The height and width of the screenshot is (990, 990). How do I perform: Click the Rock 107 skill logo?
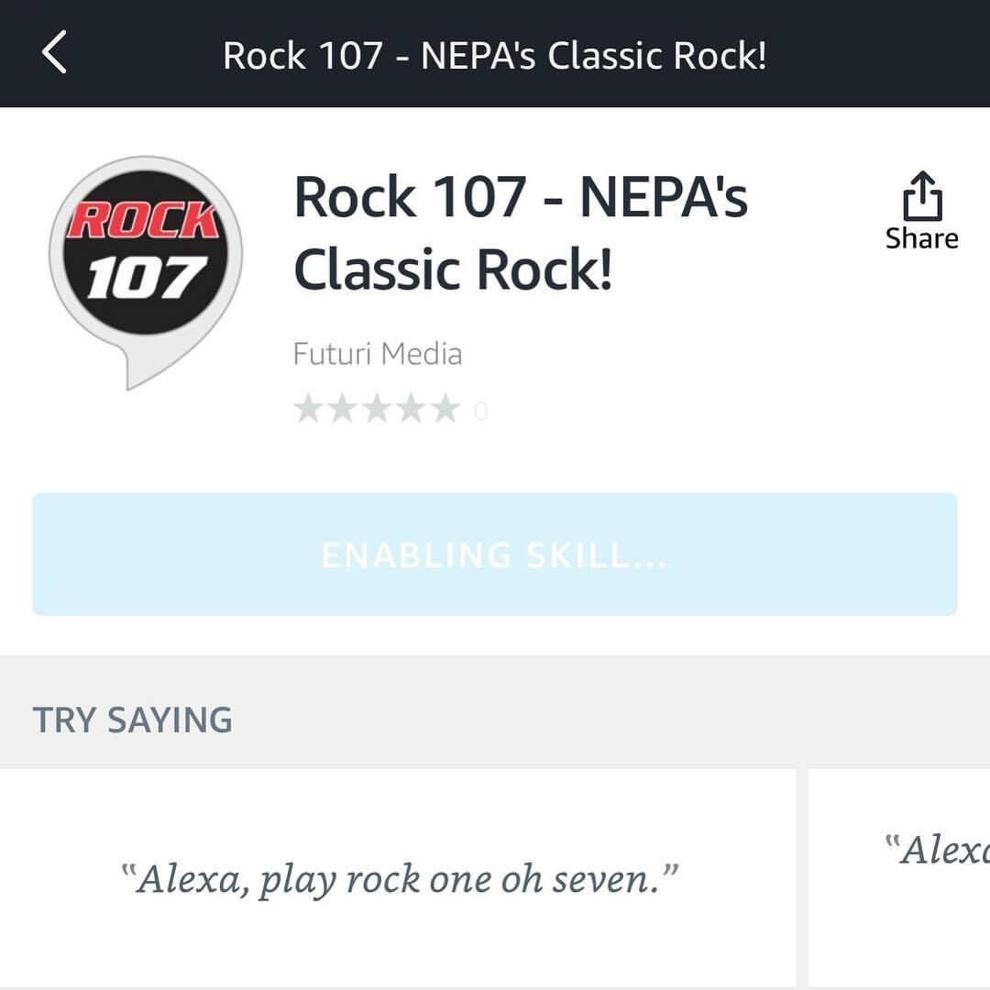[146, 272]
